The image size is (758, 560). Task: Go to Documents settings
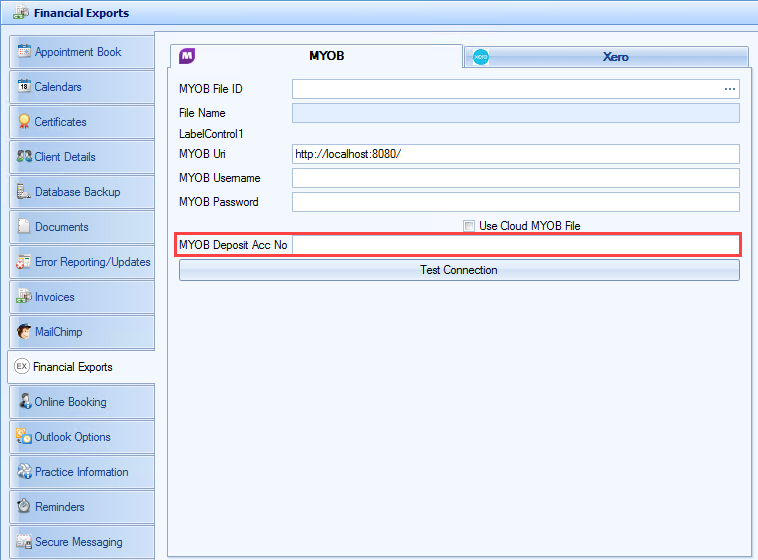(x=82, y=227)
